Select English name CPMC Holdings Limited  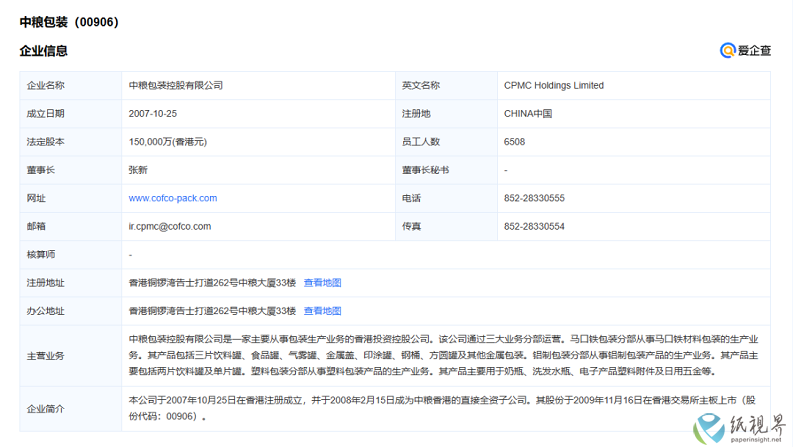coord(554,85)
